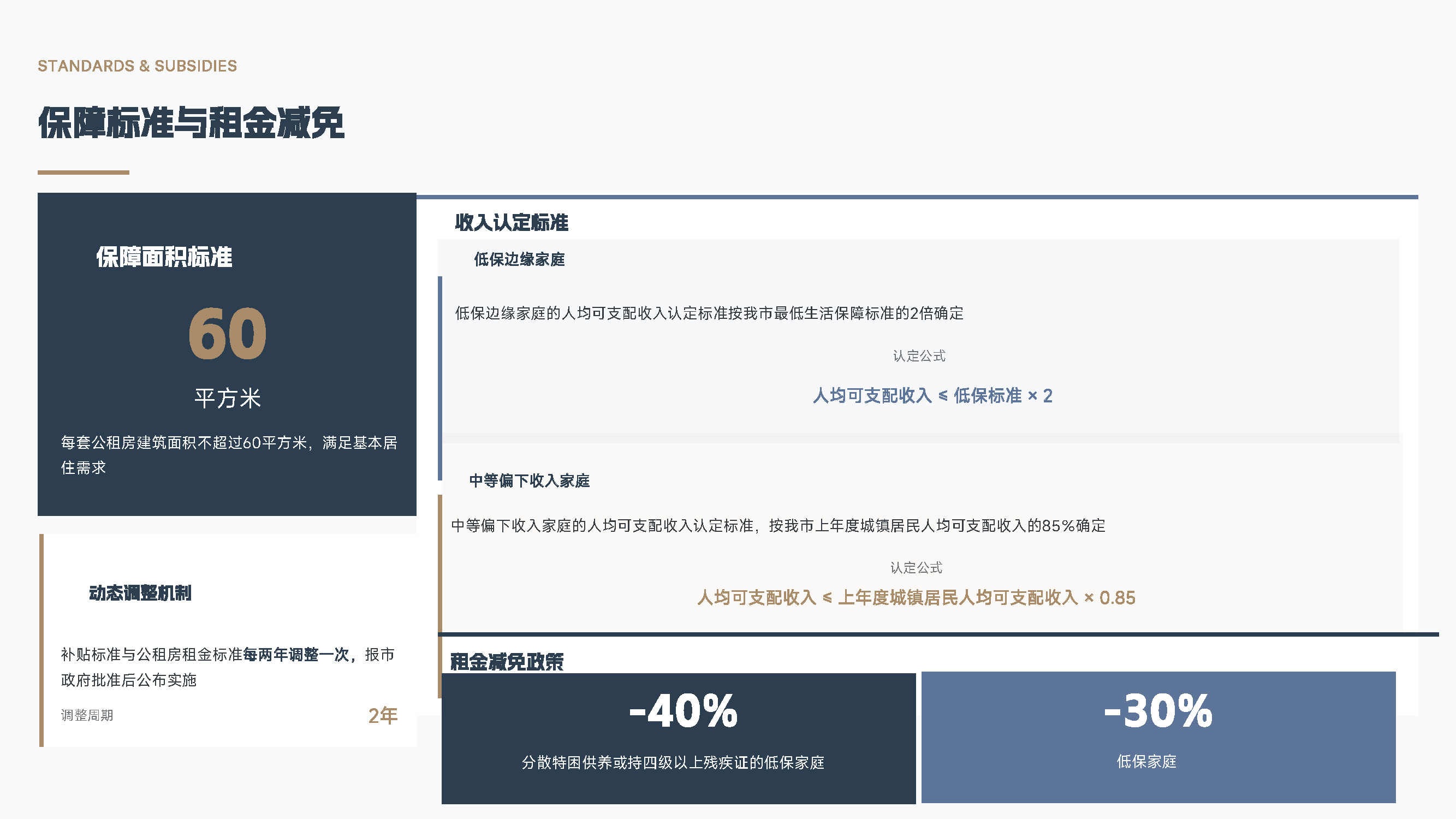
Task: Click the bold text 每两年调整一次
Action: (296, 655)
